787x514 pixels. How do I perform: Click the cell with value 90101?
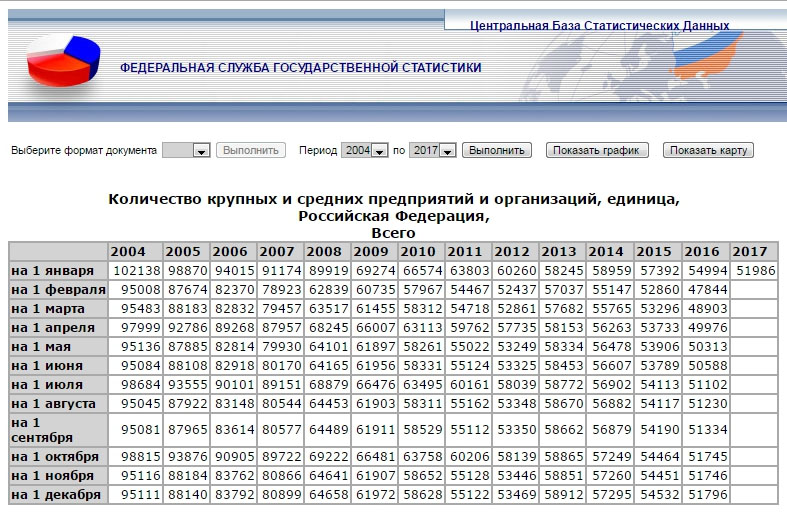(x=233, y=385)
